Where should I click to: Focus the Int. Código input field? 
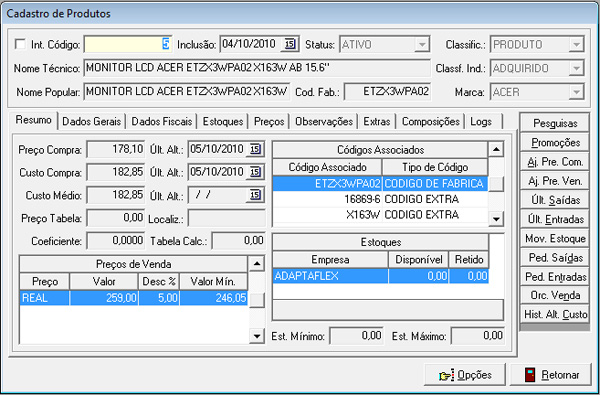[x=128, y=44]
